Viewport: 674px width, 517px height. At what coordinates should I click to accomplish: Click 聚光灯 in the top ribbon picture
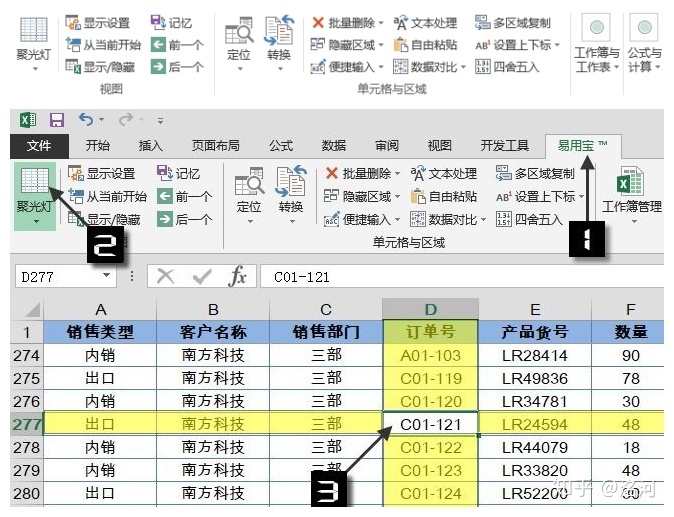click(x=34, y=43)
